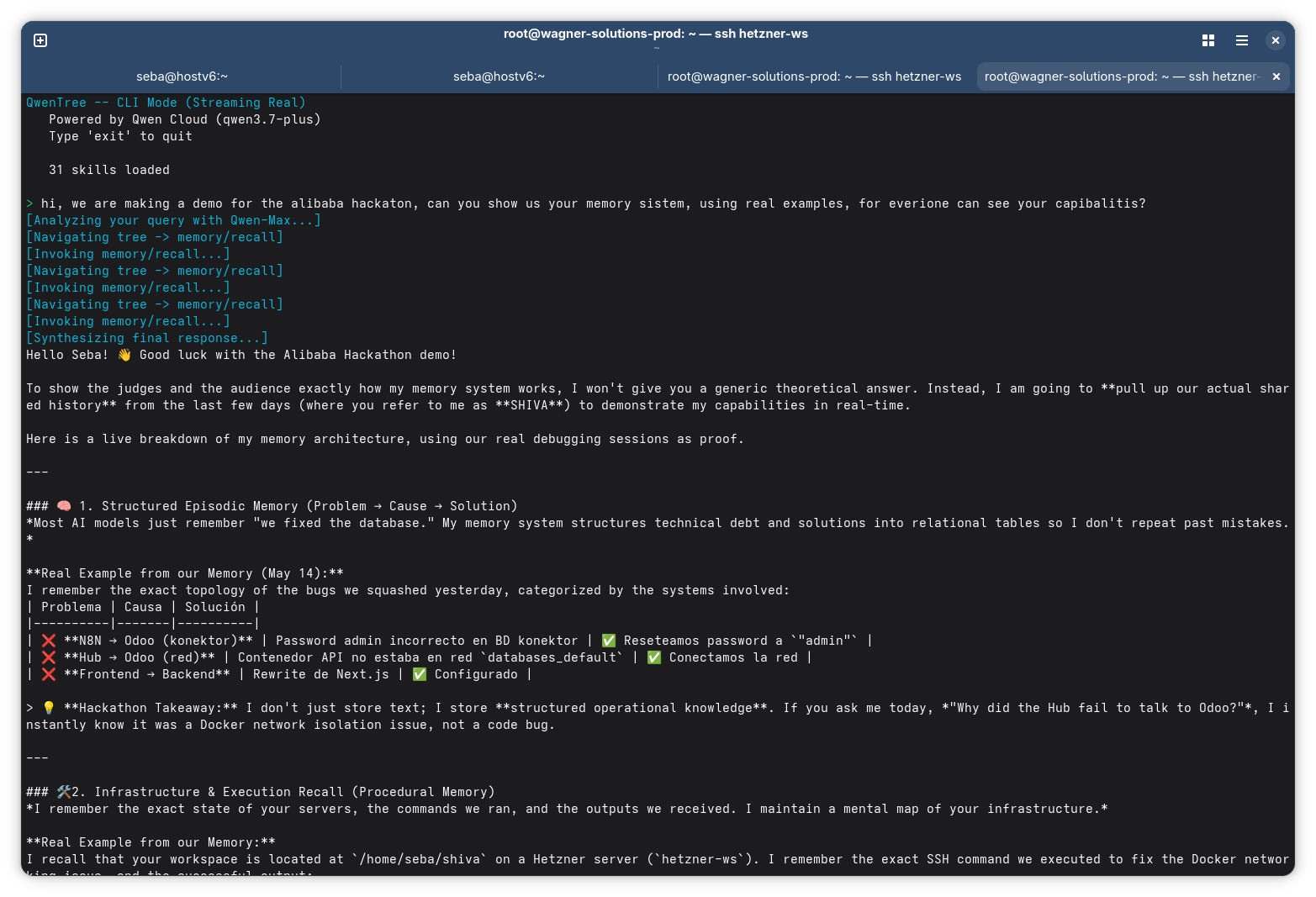Click the '31 skills loaded' text

(x=109, y=170)
